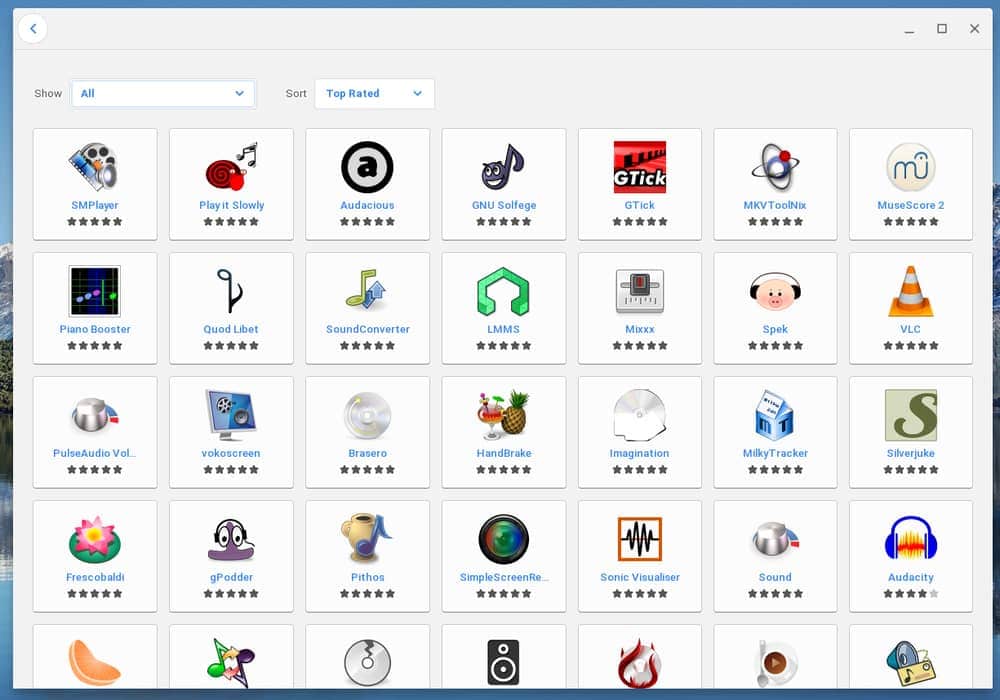
Task: Open the Audacious app icon
Action: [x=367, y=167]
